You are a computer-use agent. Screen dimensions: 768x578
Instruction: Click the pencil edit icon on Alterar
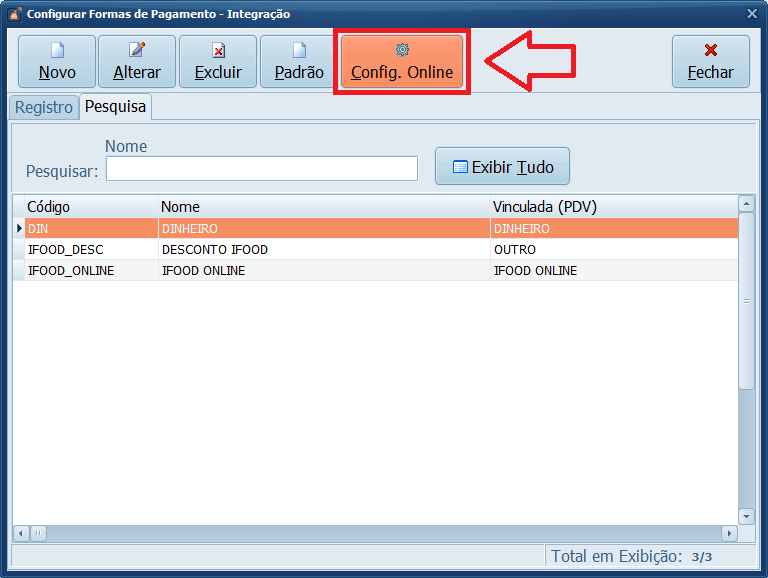(137, 50)
